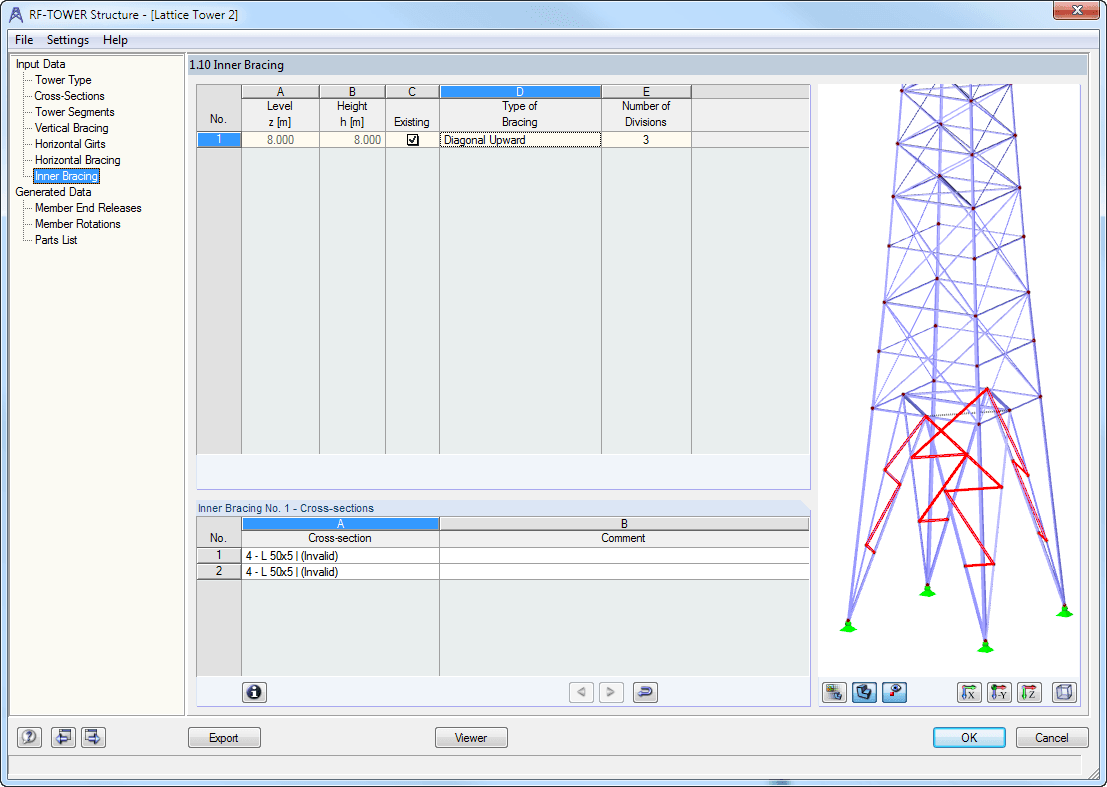
Task: Open the Help menu
Action: 115,40
